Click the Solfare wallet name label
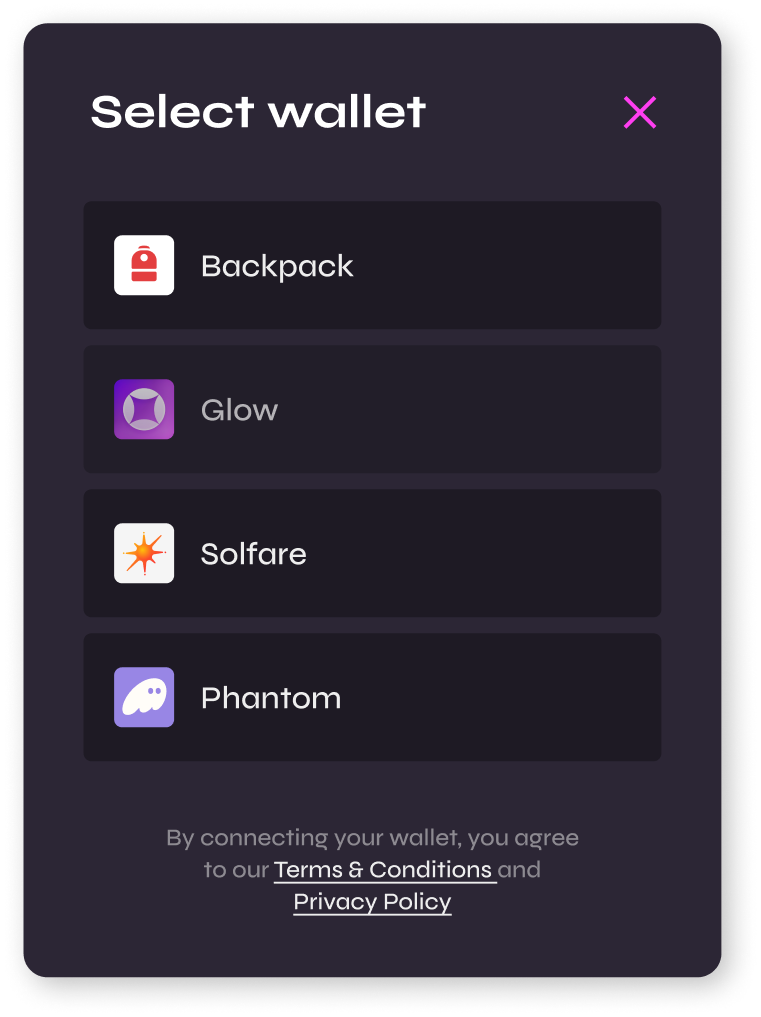761x1017 pixels. point(253,554)
